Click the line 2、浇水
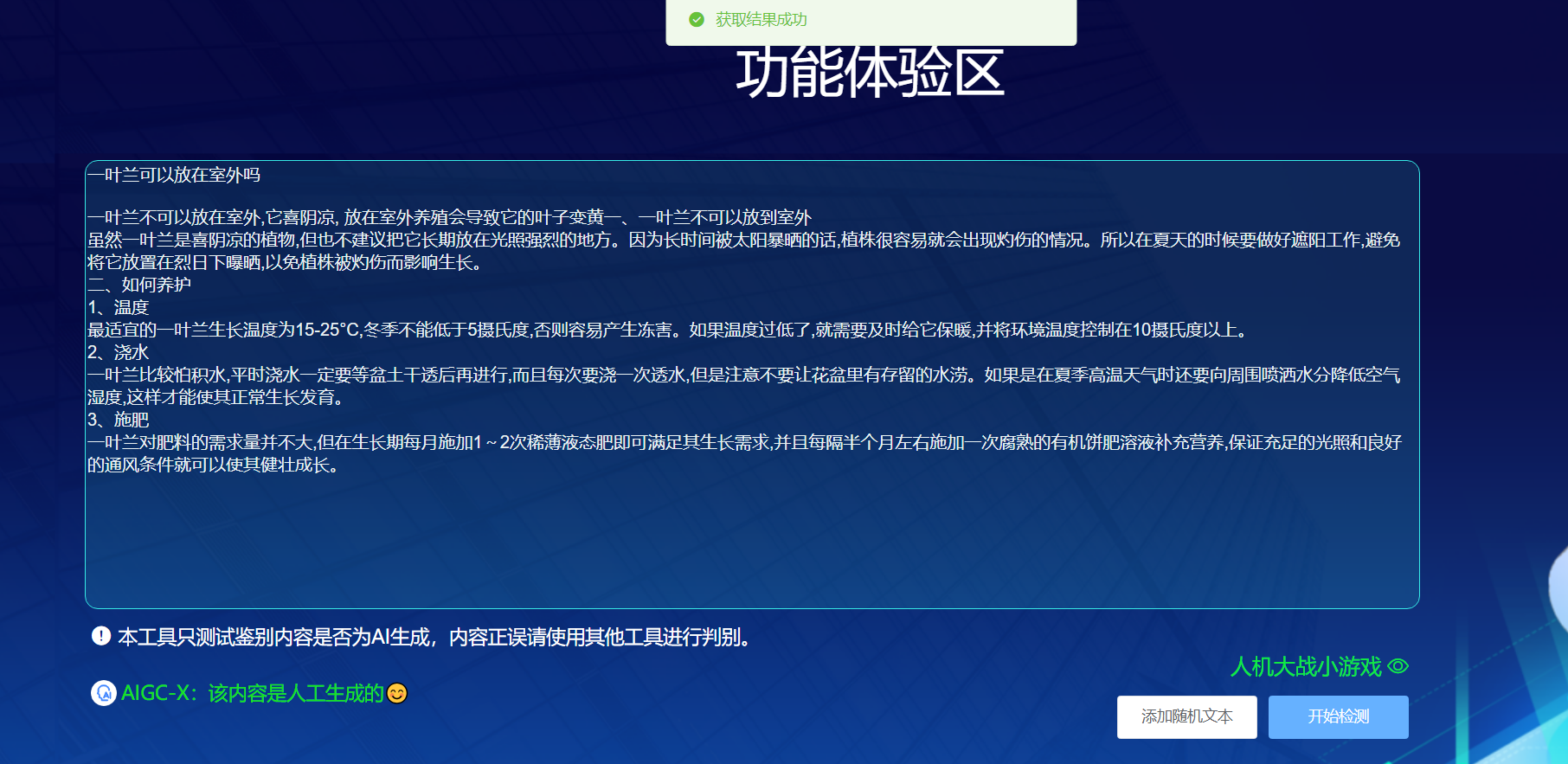 119,352
